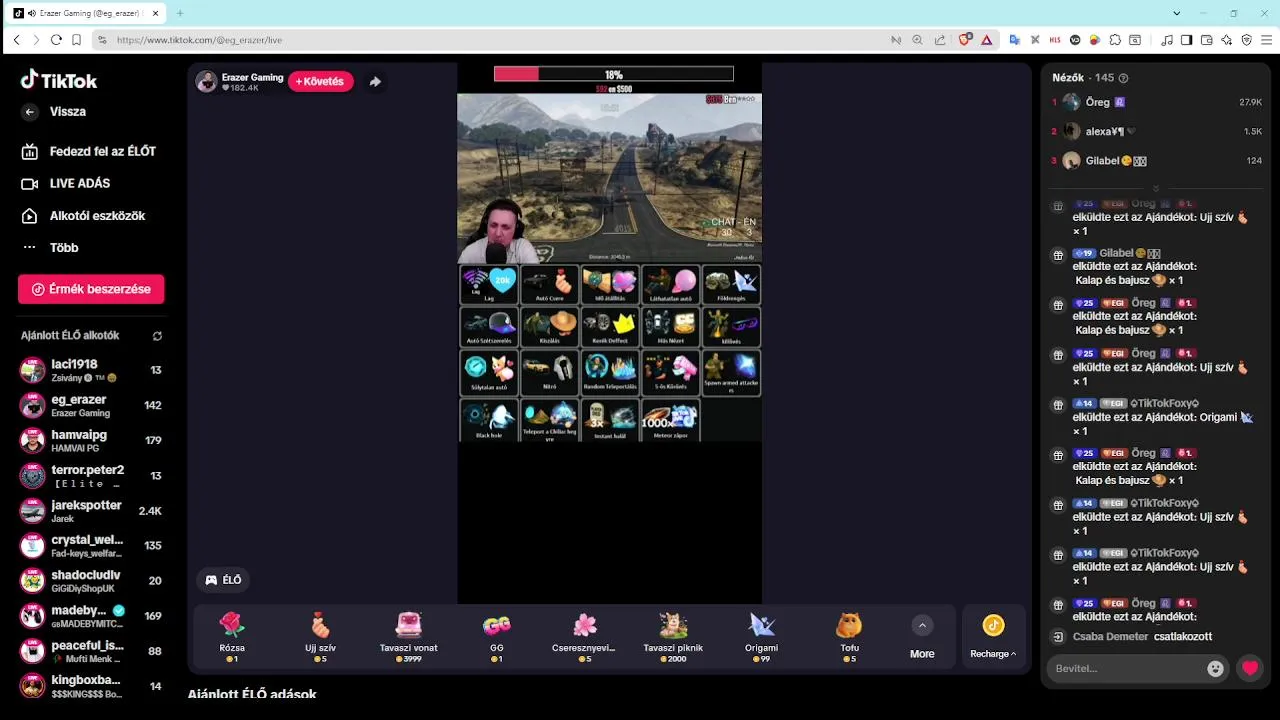Open the tab search dropdown arrow

(x=1177, y=13)
